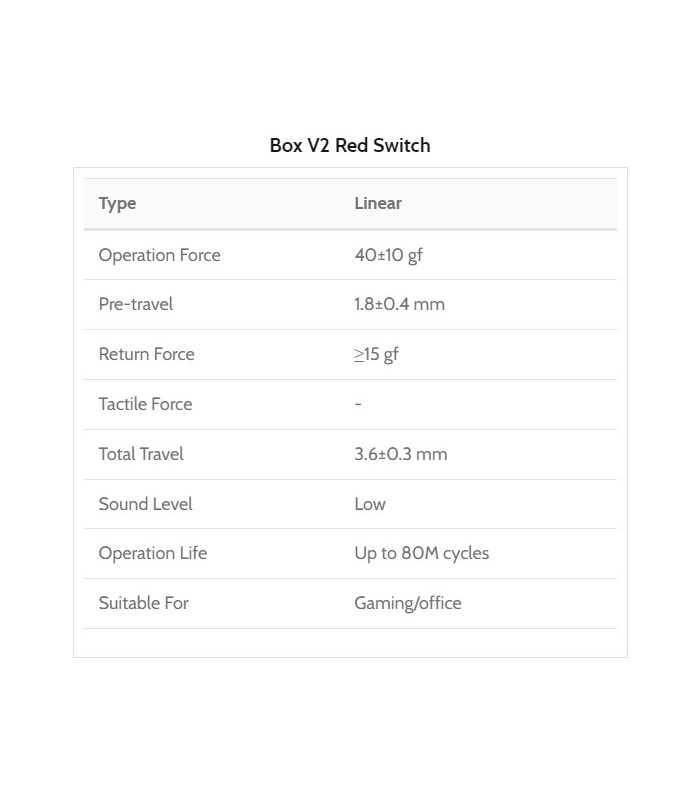
Task: Click the 'Low' sound level value
Action: [x=370, y=504]
